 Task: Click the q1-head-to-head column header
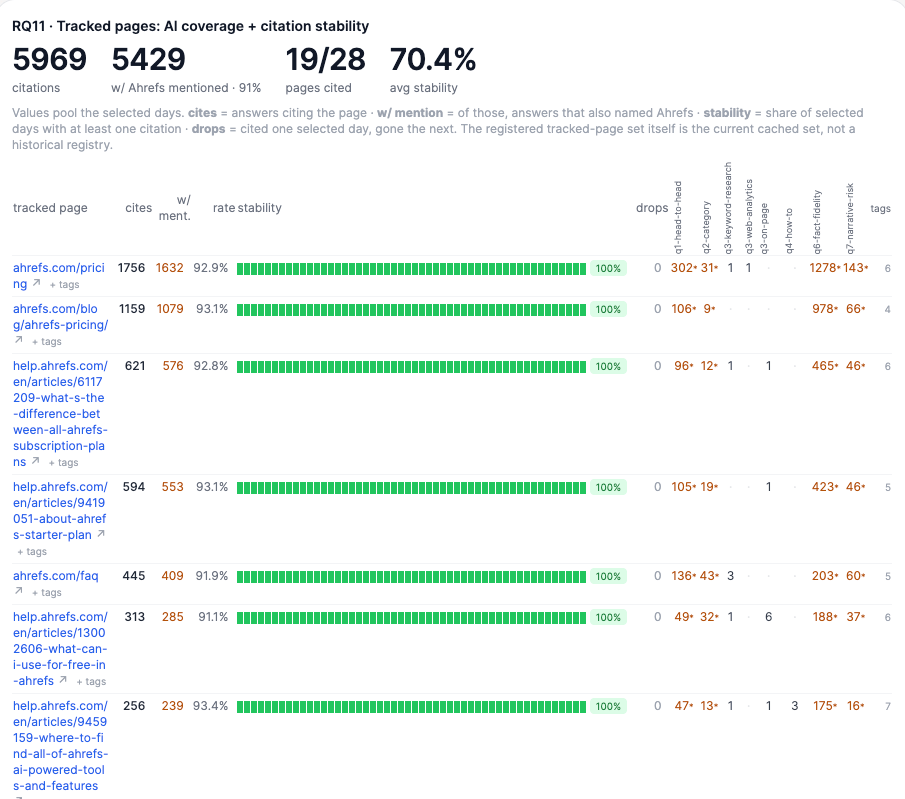678,217
